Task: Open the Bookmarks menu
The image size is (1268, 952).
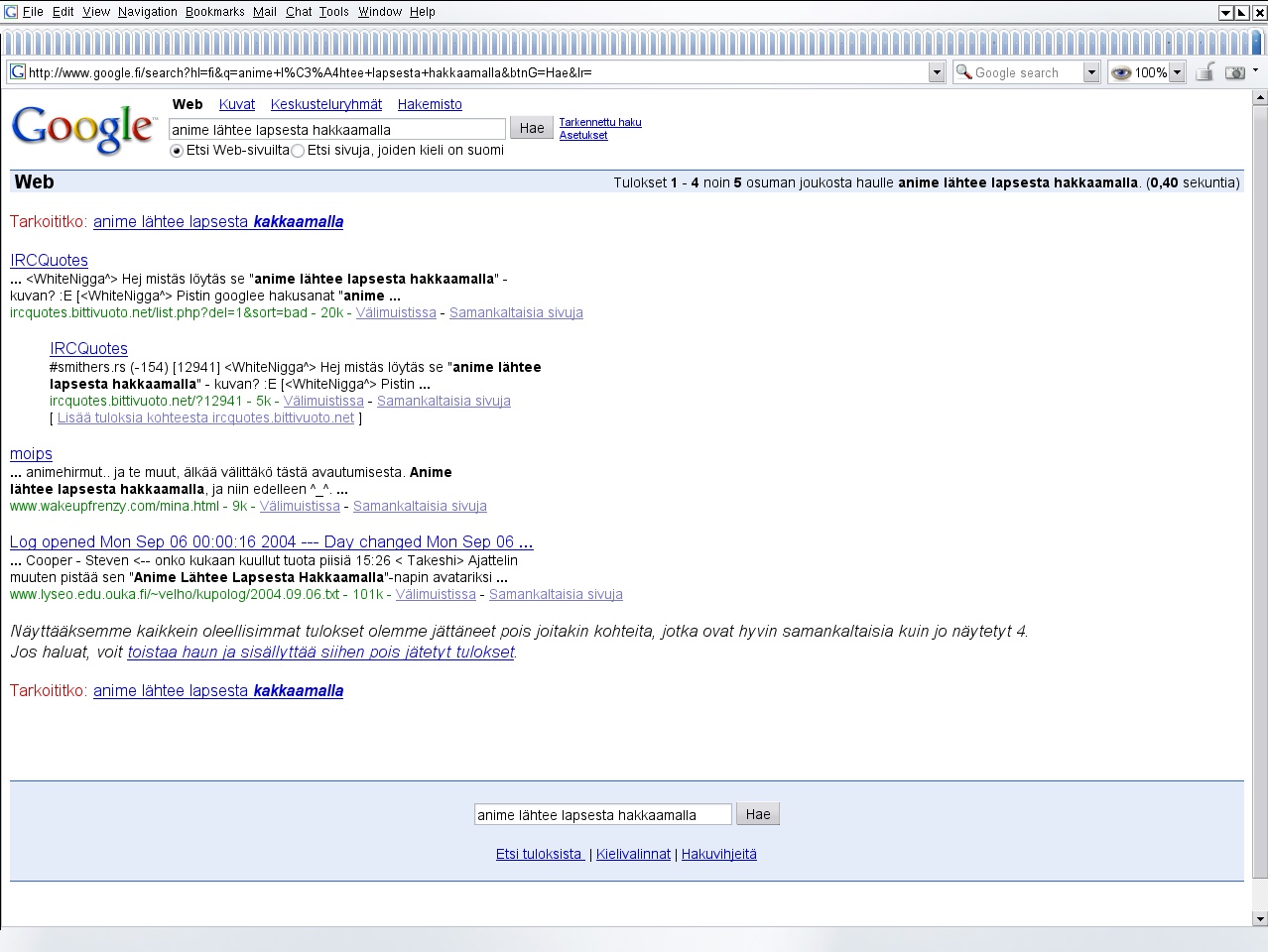Action: pyautogui.click(x=215, y=12)
